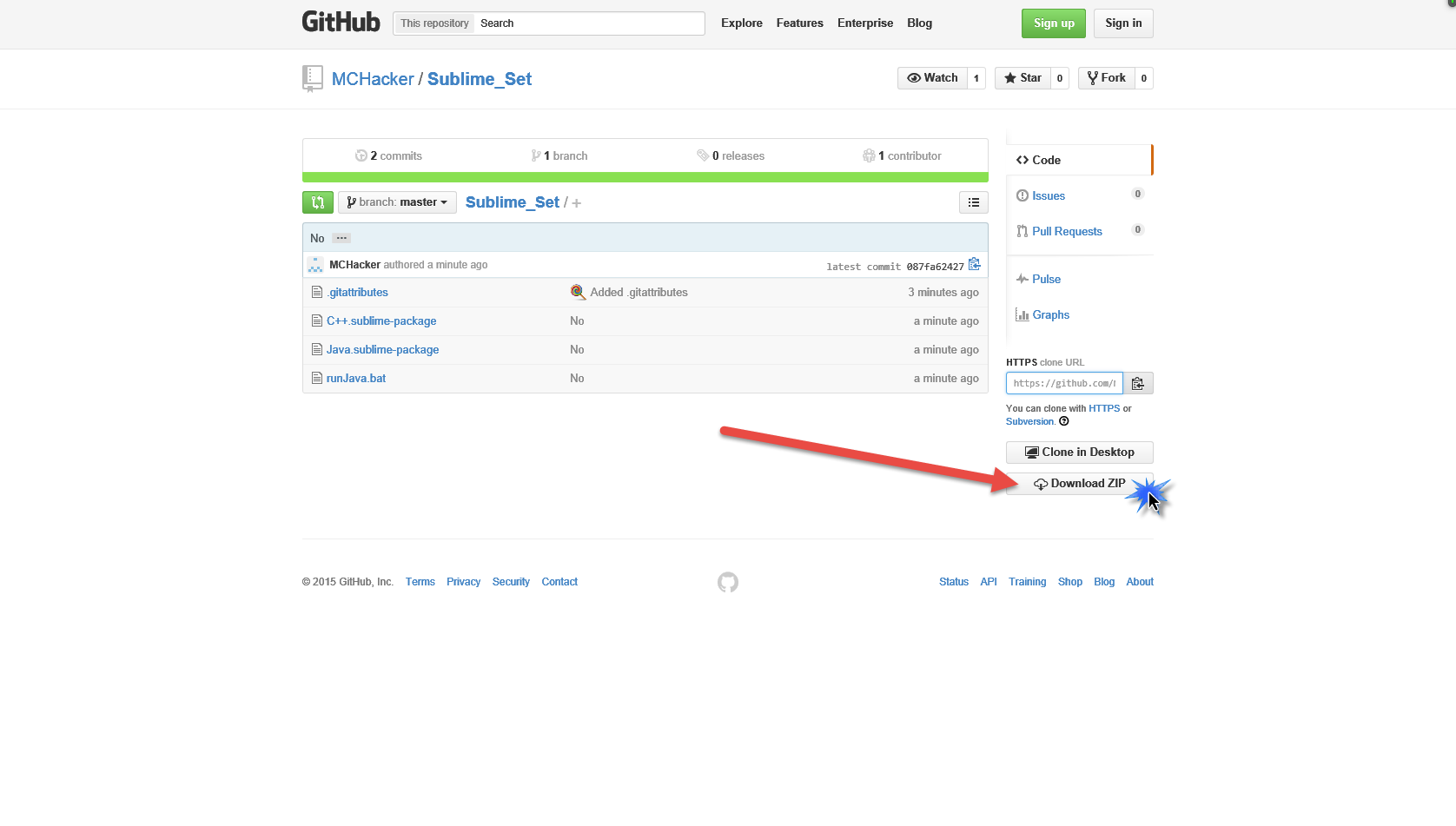Watch the repository
The image size is (1456, 826).
click(x=932, y=78)
